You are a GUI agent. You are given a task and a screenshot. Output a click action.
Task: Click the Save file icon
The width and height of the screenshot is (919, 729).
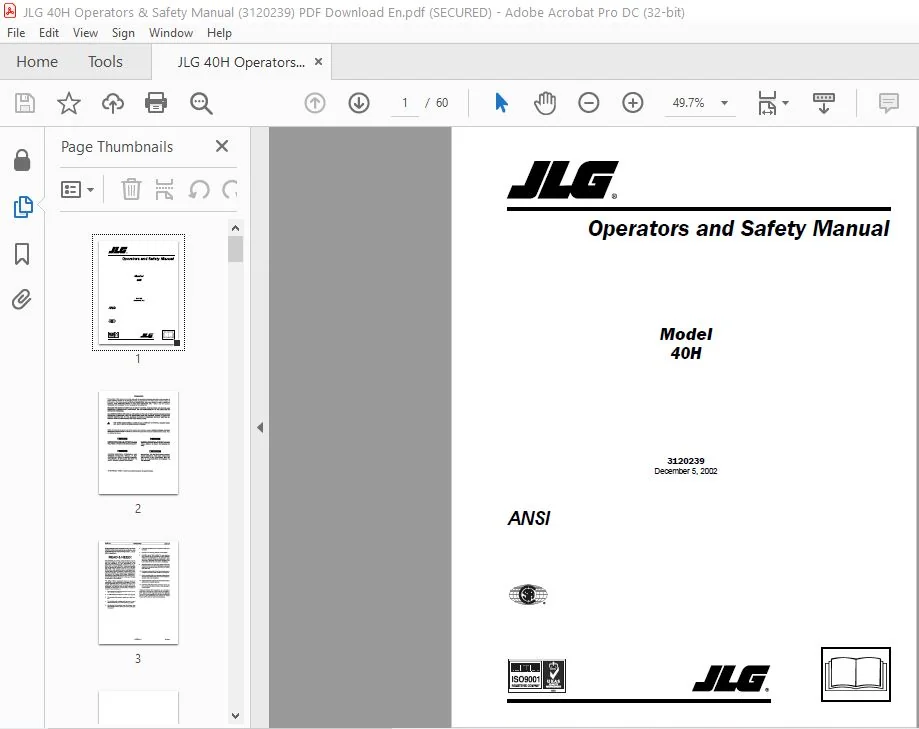[x=25, y=103]
